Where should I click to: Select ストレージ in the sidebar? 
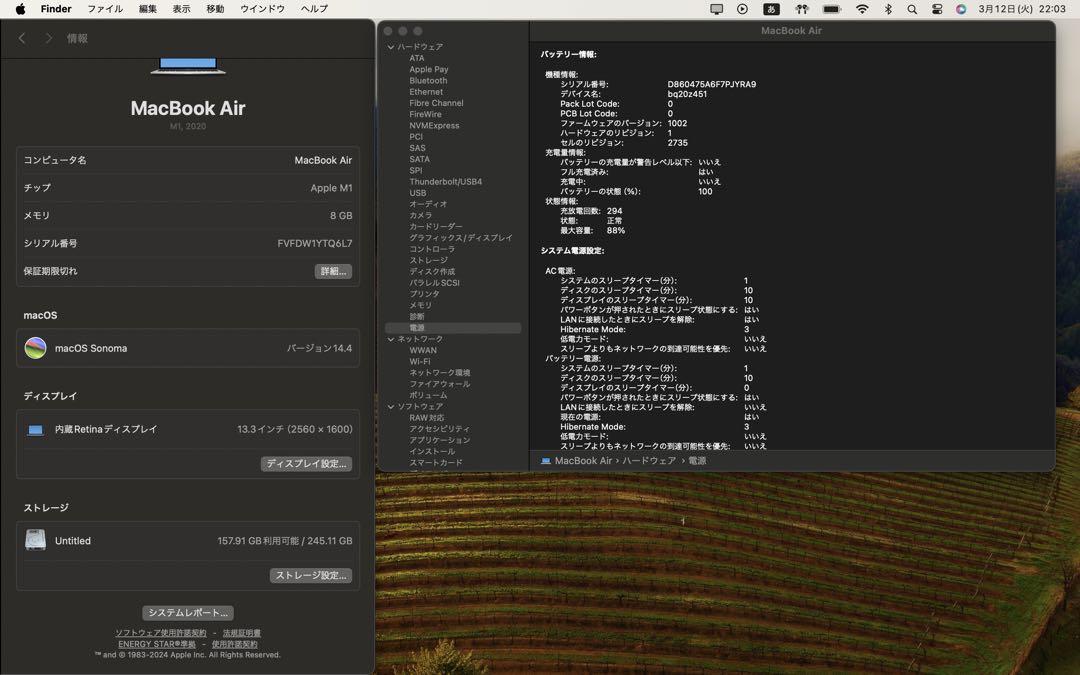428,260
